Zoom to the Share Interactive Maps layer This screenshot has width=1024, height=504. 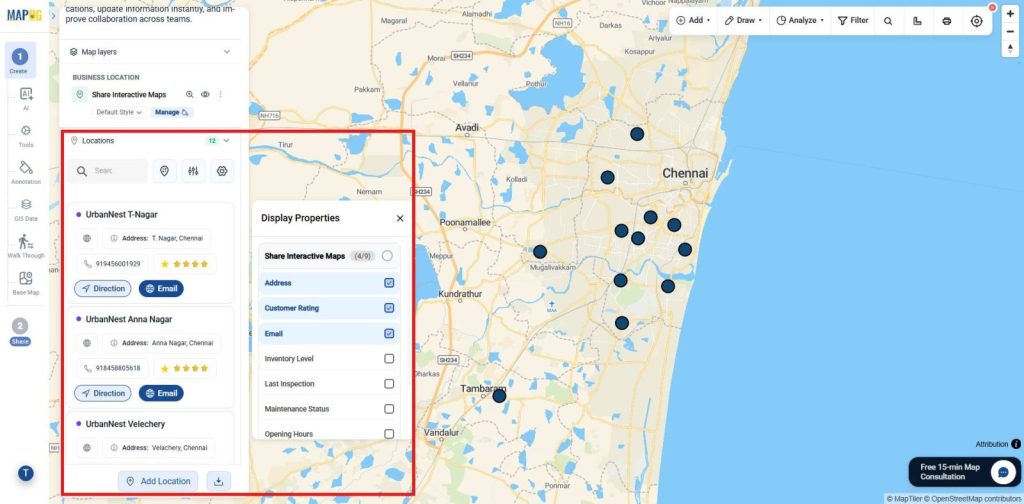click(x=189, y=95)
